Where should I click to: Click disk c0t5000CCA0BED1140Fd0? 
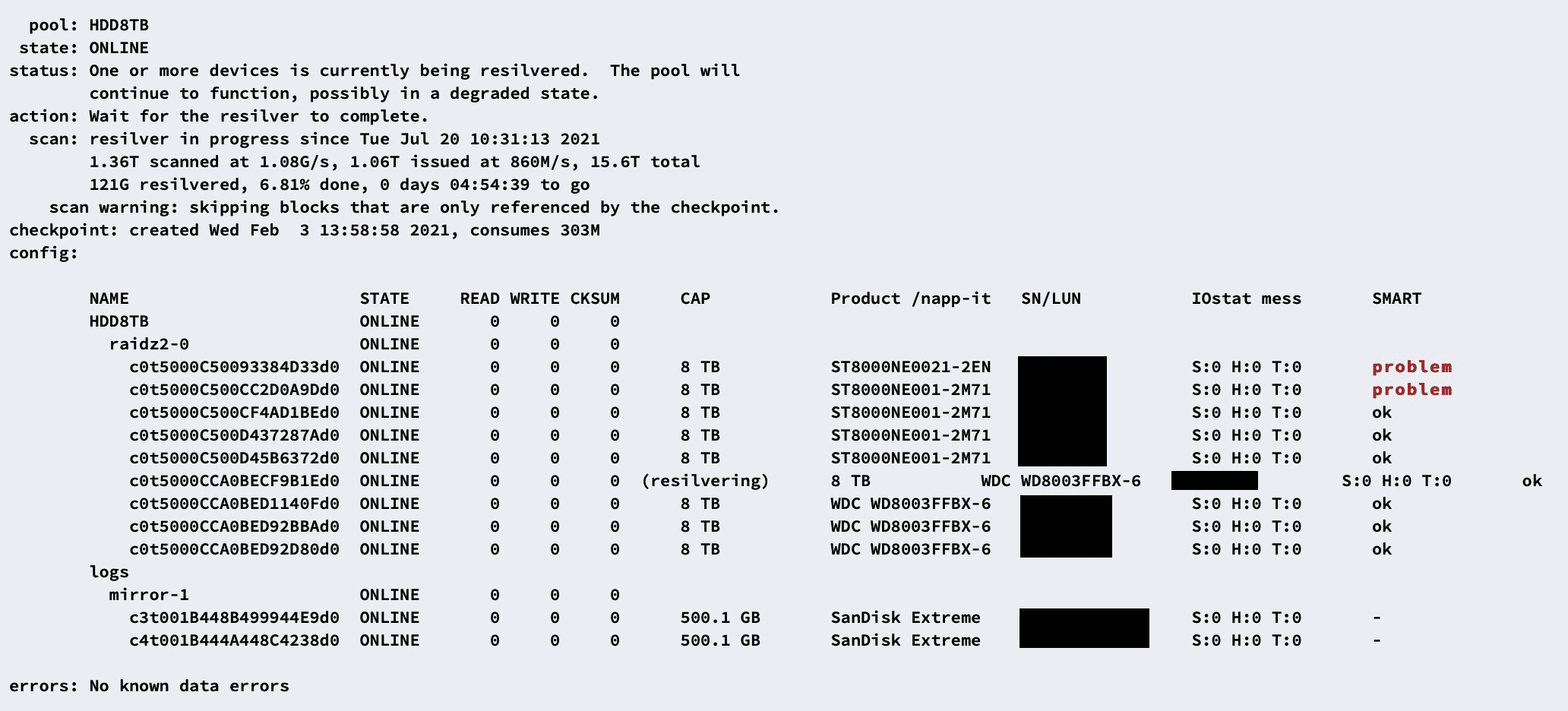point(234,504)
